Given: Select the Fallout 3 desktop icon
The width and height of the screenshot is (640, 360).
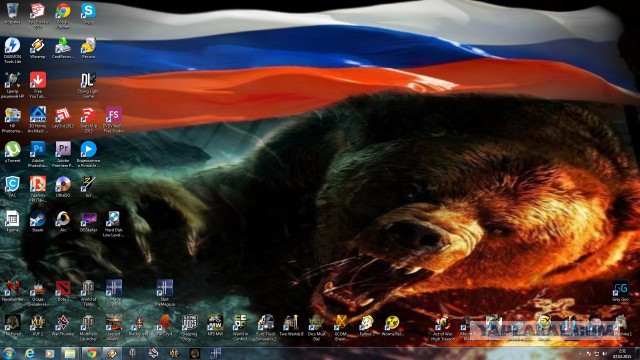Looking at the screenshot, I should click(367, 325).
